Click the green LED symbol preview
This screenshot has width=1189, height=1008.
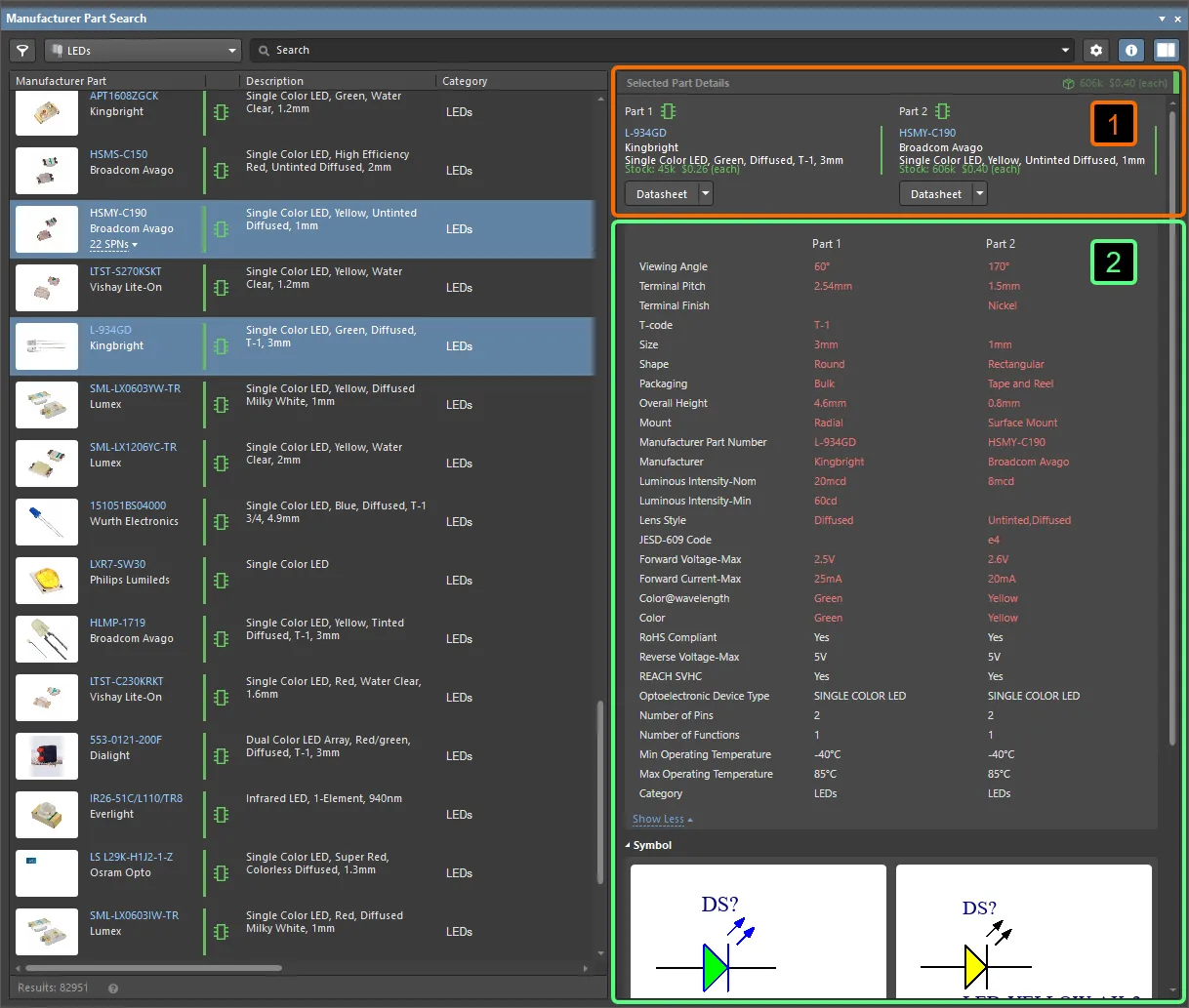pyautogui.click(x=758, y=931)
